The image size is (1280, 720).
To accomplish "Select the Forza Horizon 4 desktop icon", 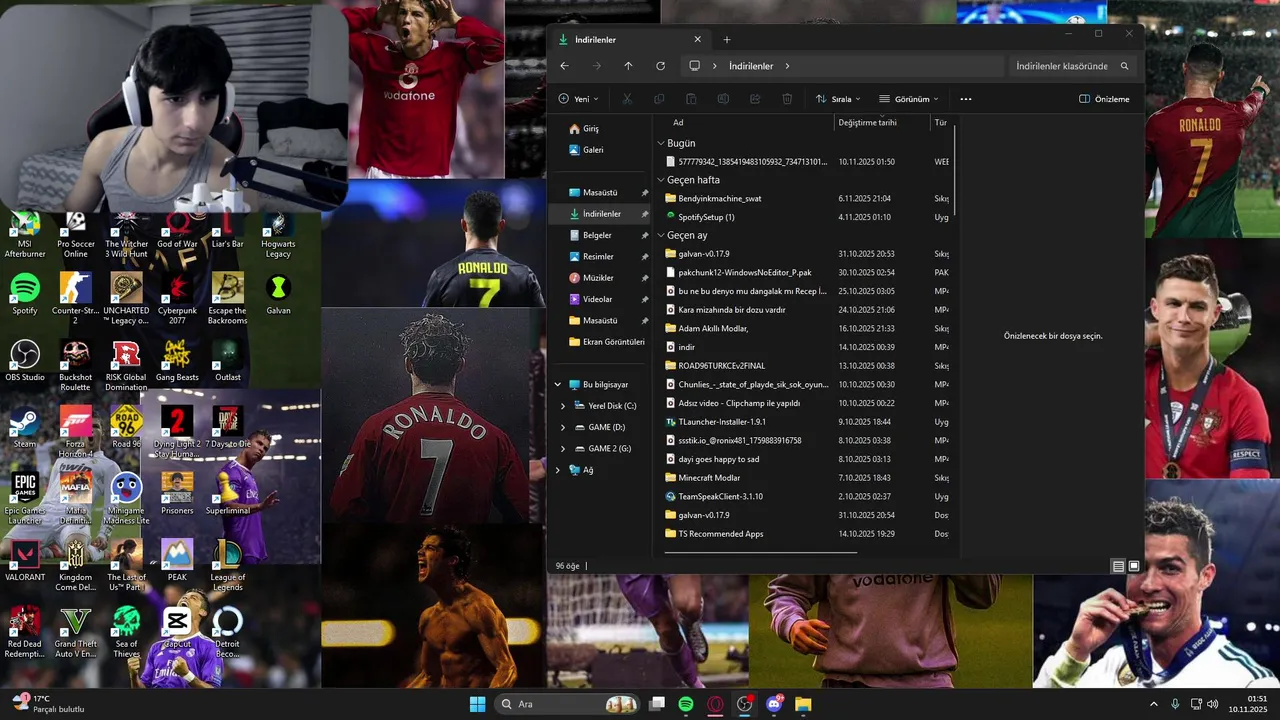I will click(x=76, y=432).
